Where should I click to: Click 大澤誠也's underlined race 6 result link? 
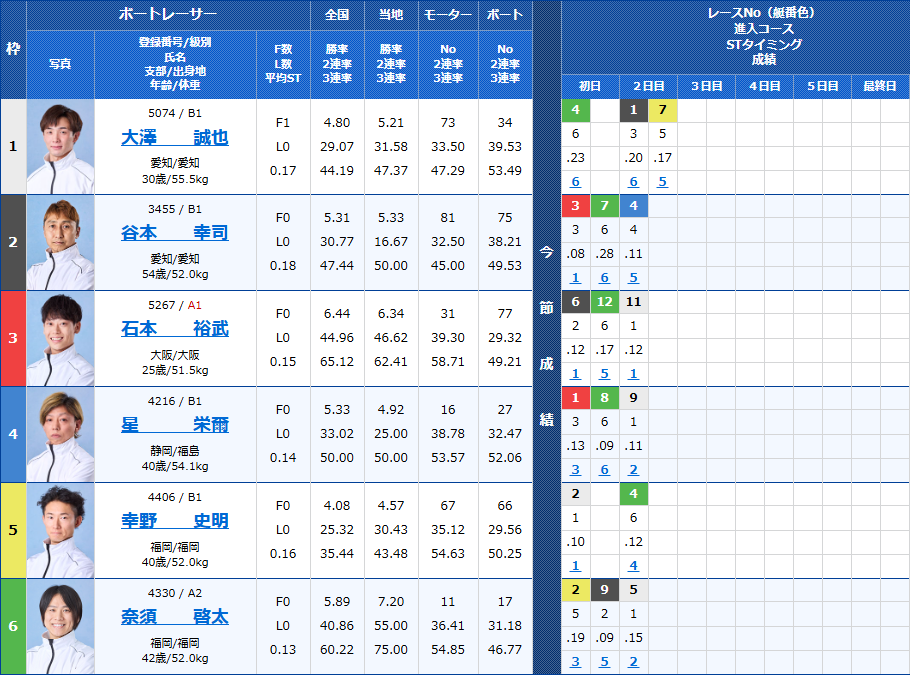(x=575, y=181)
